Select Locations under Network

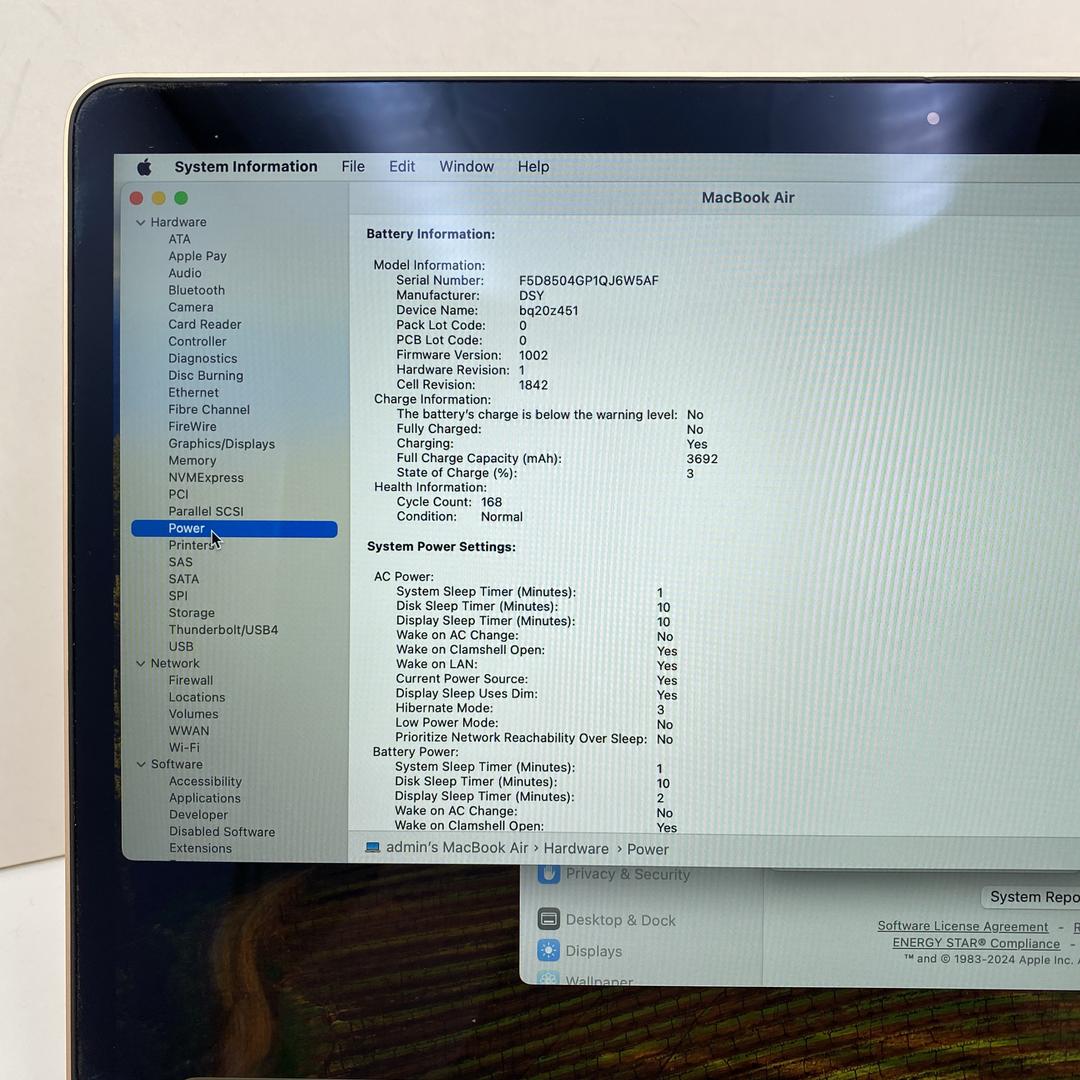click(x=197, y=698)
